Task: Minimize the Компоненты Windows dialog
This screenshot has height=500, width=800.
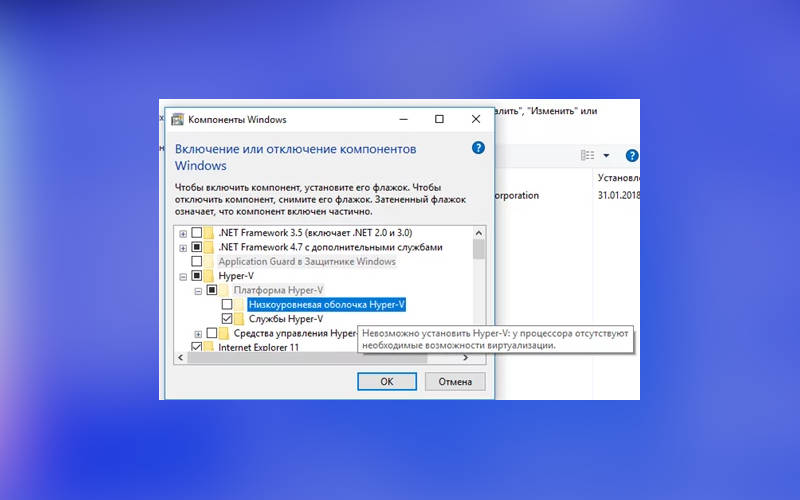Action: coord(404,119)
